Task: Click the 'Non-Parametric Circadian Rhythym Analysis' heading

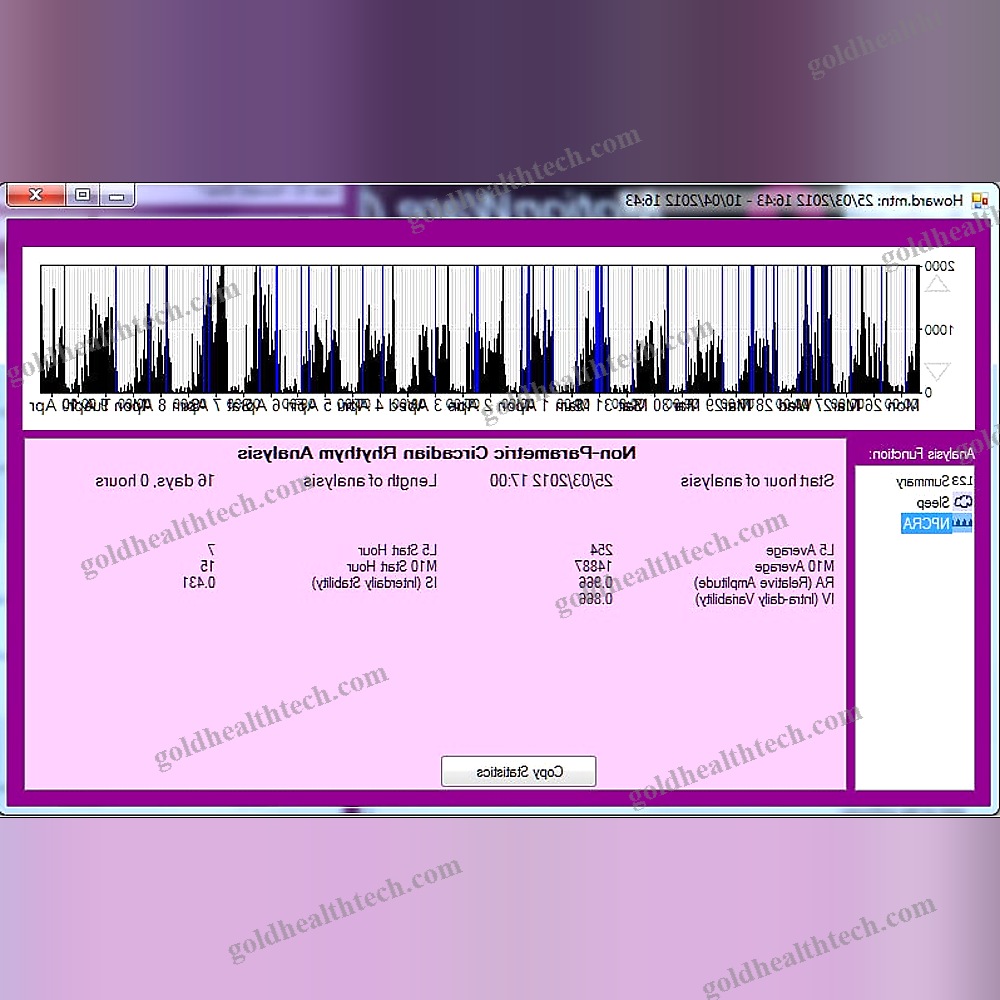Action: point(436,453)
